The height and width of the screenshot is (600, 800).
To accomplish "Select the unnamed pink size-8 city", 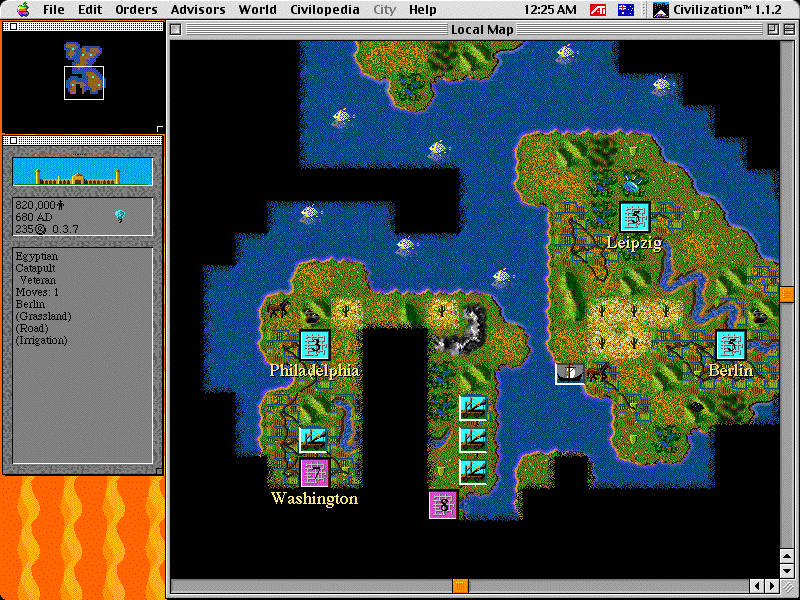I will click(443, 505).
